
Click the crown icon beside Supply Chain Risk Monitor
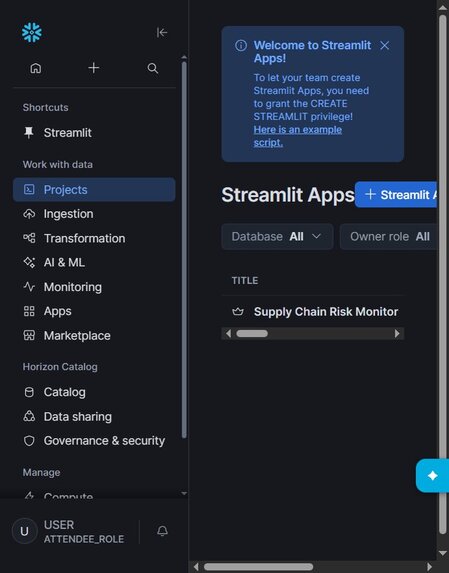pyautogui.click(x=238, y=312)
